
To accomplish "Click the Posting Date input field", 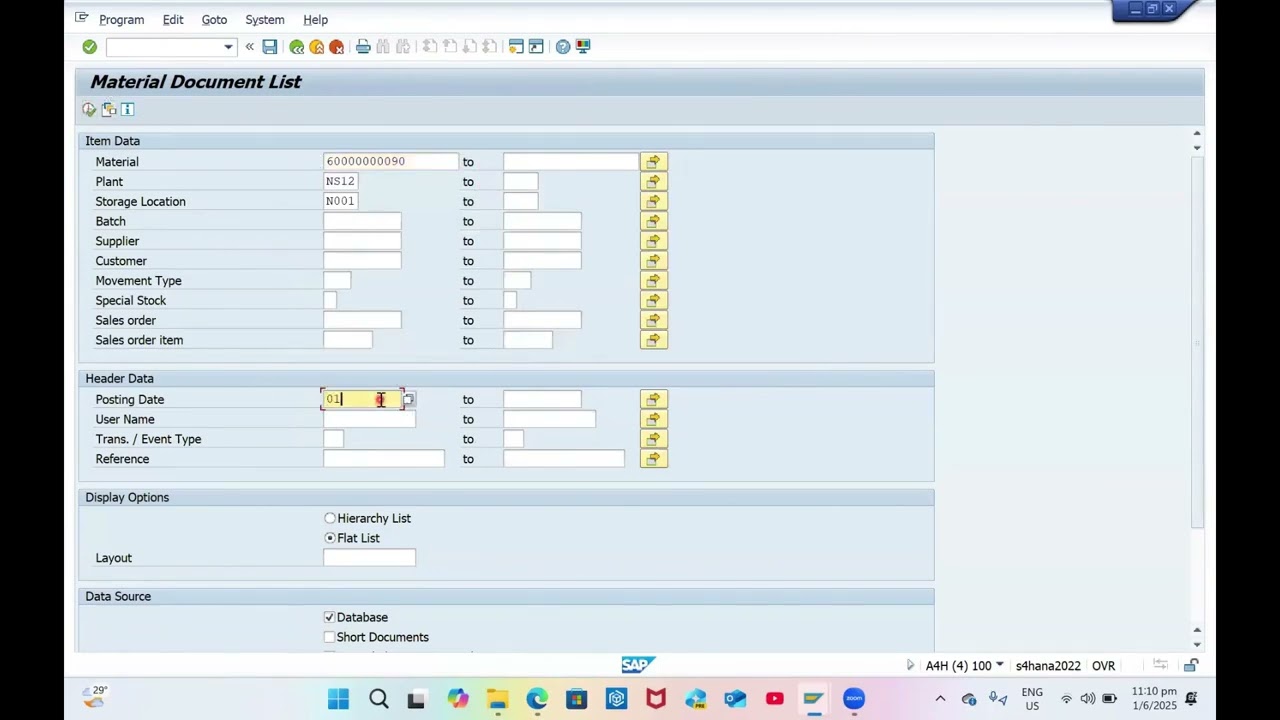I will click(x=362, y=399).
